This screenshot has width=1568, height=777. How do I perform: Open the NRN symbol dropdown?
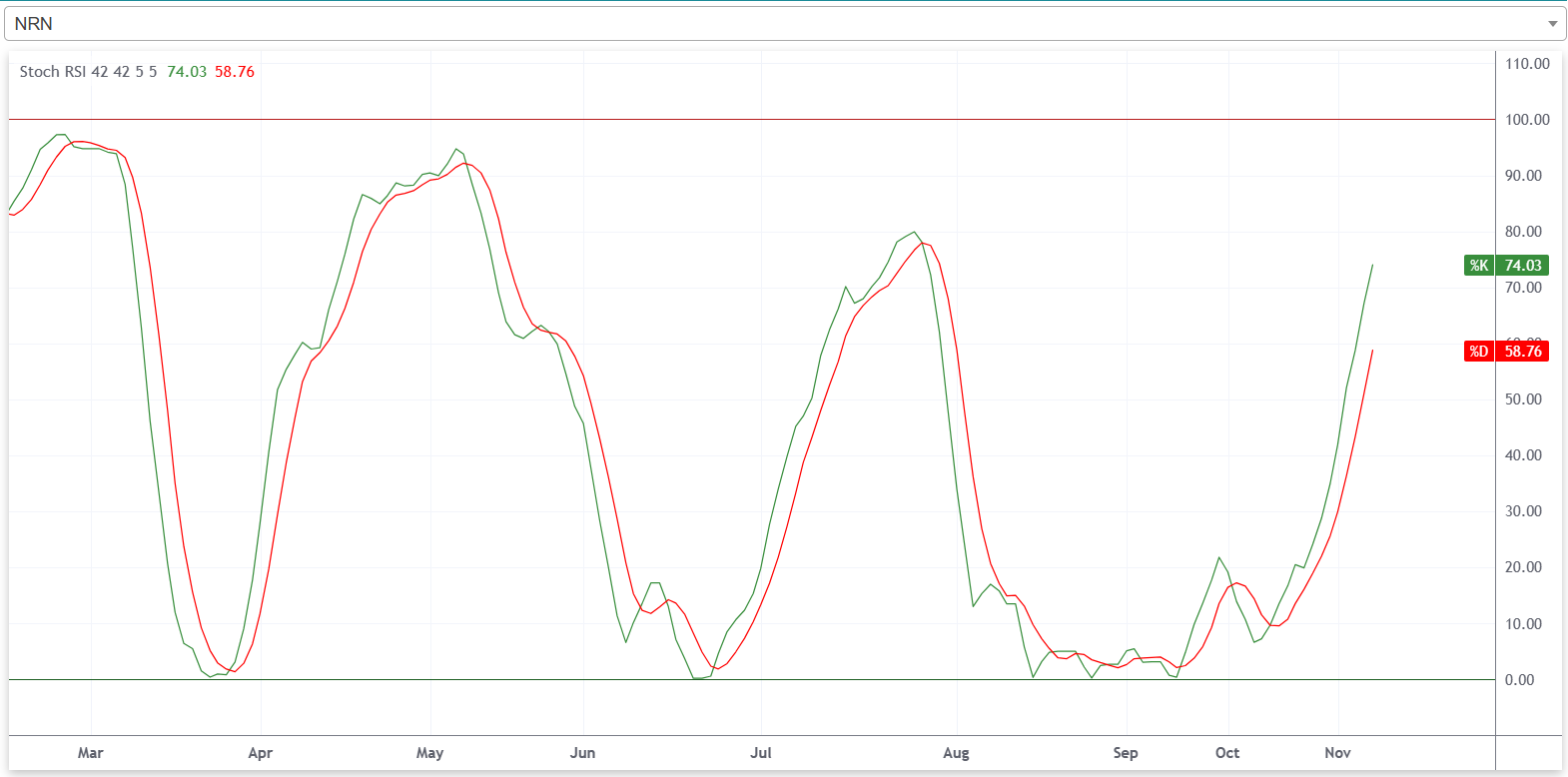pos(779,23)
